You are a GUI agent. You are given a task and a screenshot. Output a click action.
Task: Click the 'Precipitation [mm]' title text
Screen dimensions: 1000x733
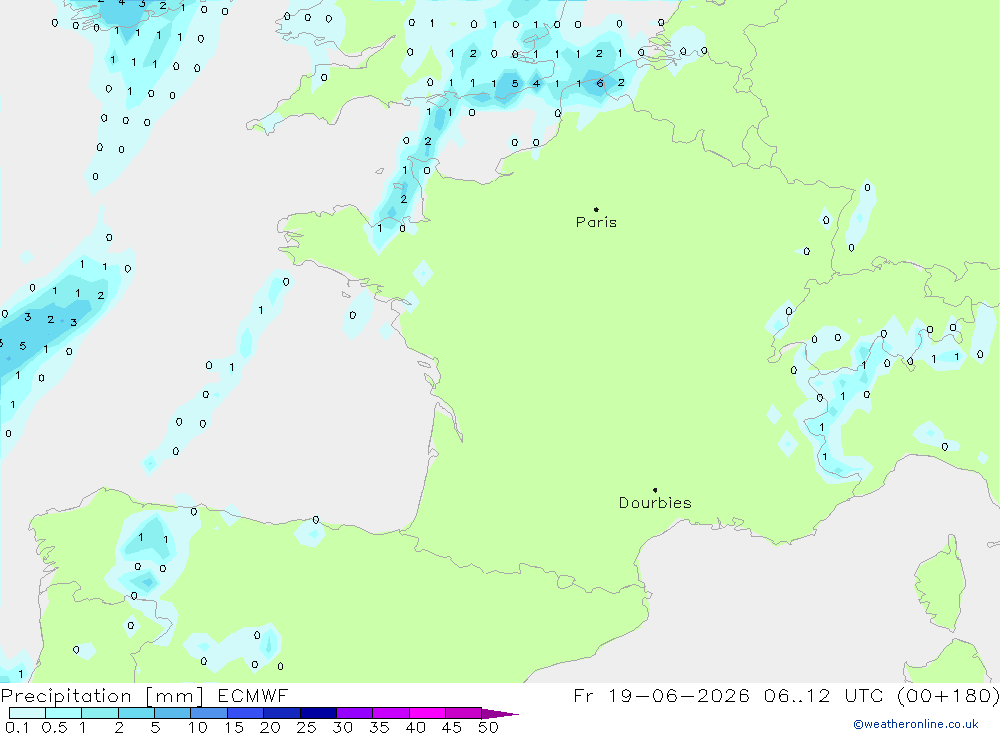pos(102,696)
